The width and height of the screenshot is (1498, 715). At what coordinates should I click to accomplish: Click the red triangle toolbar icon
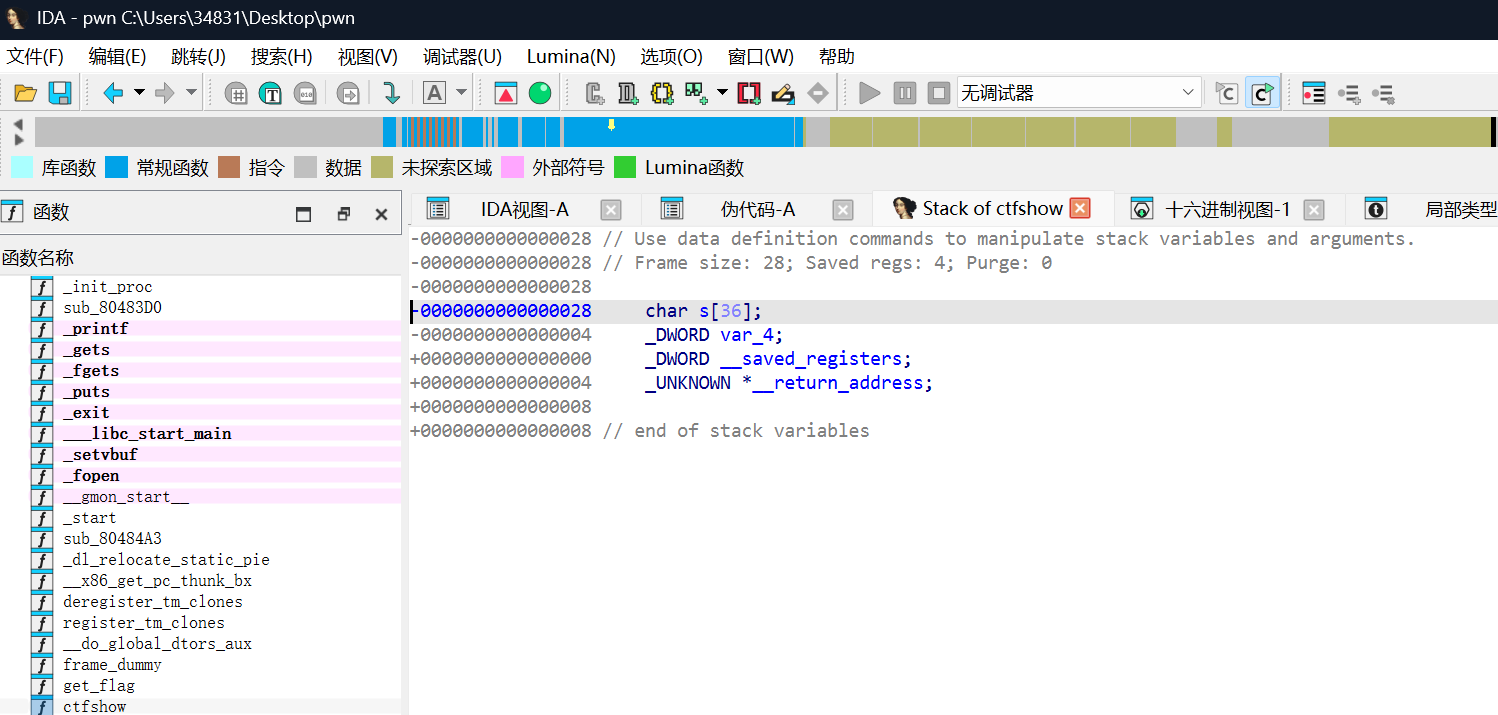tap(506, 94)
